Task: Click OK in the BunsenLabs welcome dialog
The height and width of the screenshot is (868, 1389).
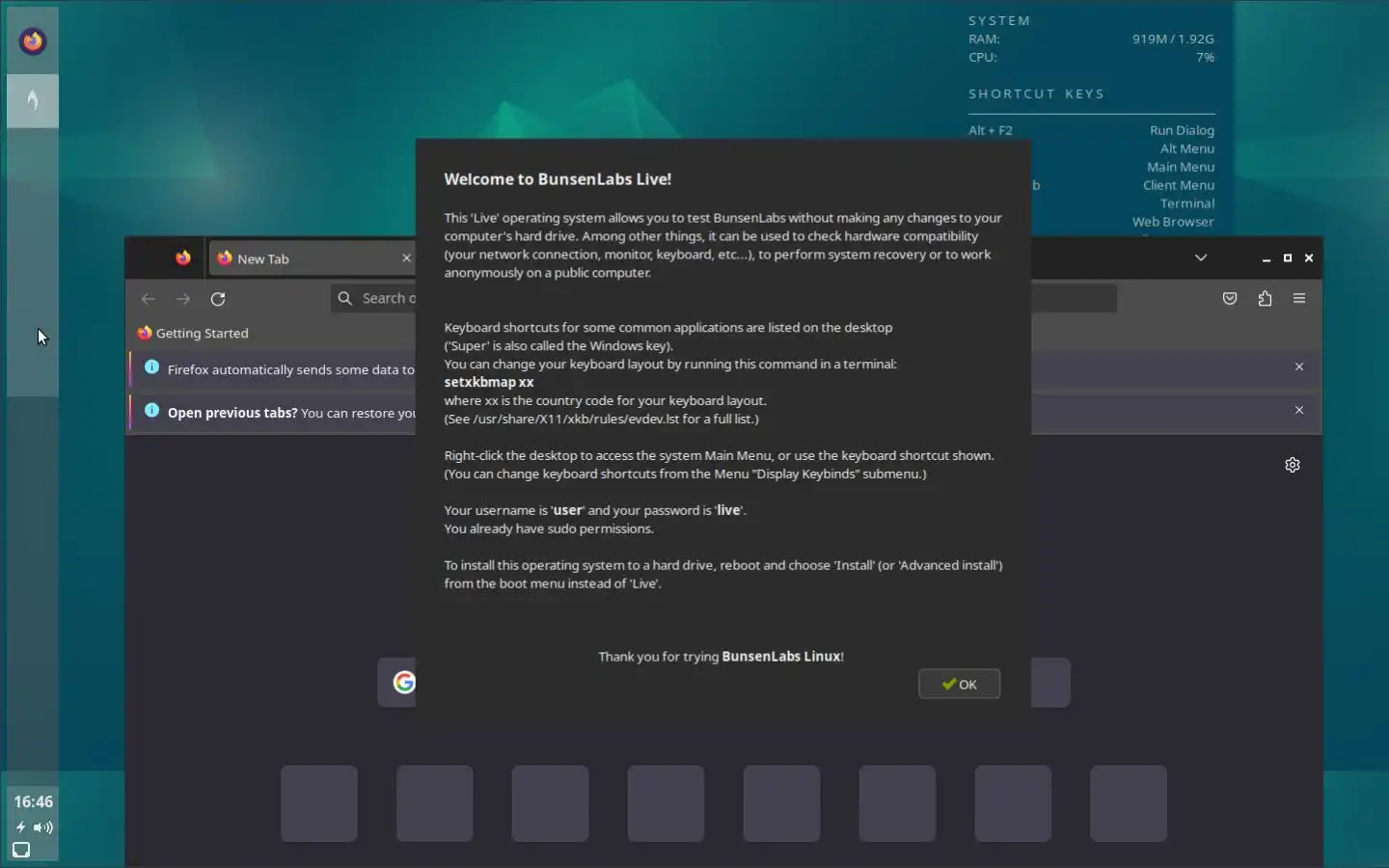Action: [959, 684]
